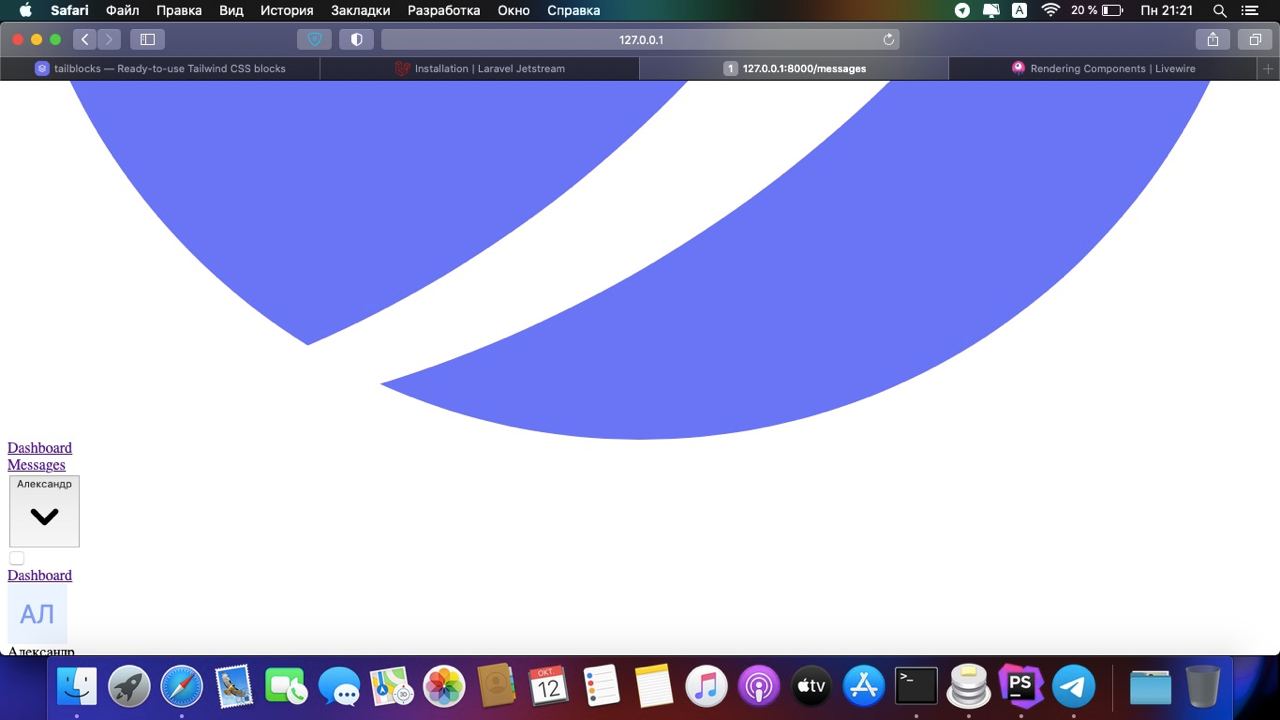Open the Разработка menu
The height and width of the screenshot is (720, 1280).
[x=444, y=10]
